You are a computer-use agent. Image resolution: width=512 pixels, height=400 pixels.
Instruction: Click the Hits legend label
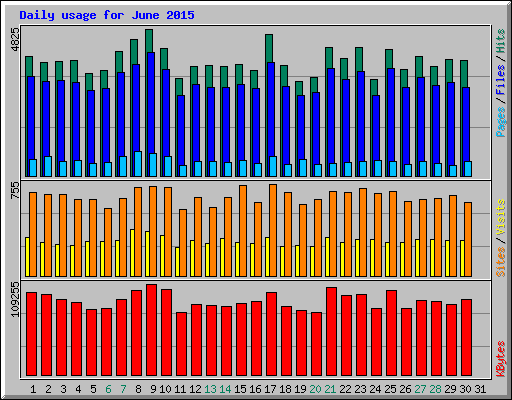point(501,41)
